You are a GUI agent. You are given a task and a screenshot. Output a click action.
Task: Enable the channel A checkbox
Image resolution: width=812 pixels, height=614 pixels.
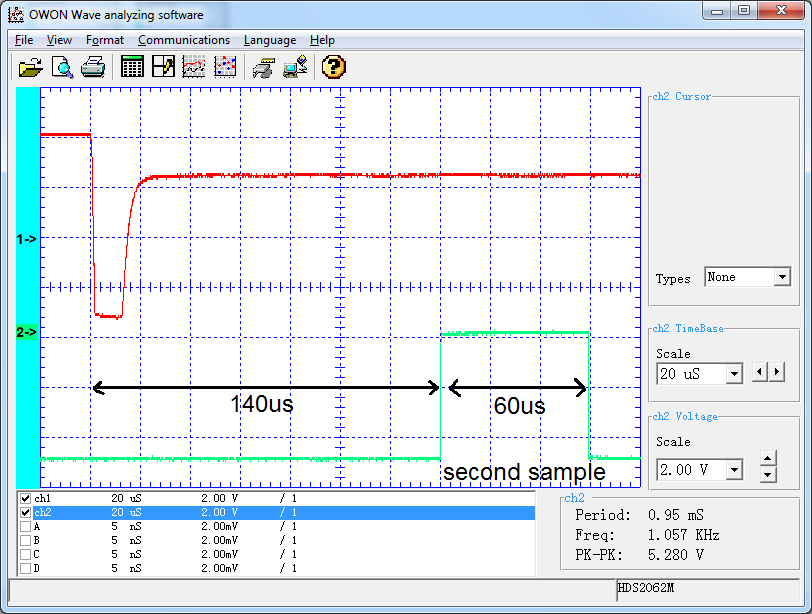pos(26,526)
